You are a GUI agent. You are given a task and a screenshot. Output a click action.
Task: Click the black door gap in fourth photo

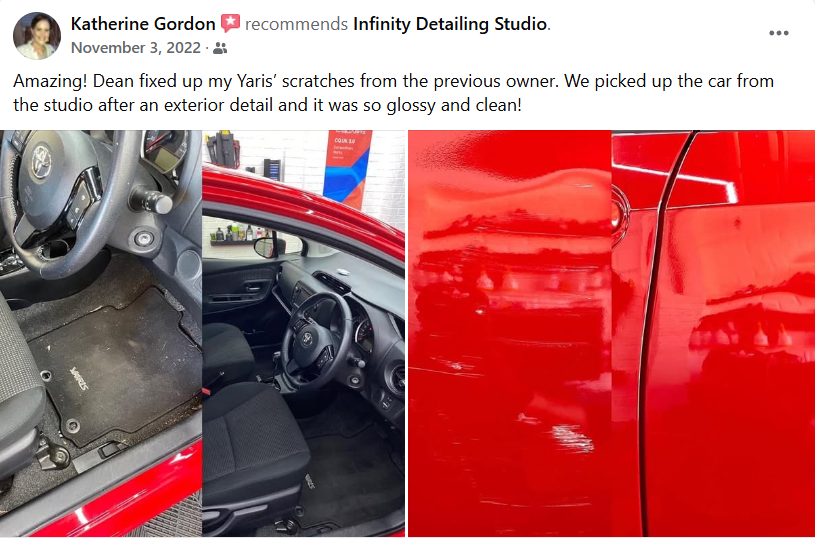pos(654,333)
